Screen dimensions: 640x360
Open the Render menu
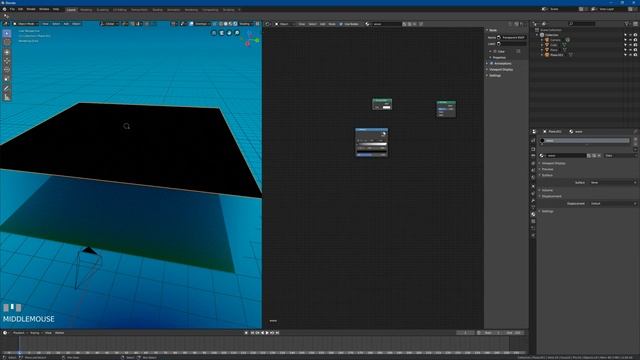coord(31,9)
